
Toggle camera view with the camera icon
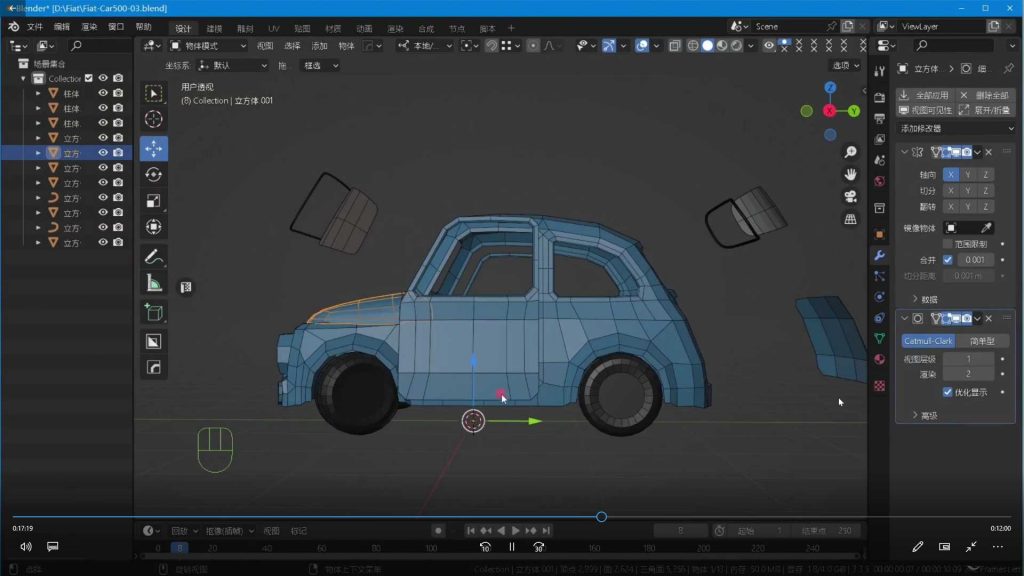pos(851,196)
